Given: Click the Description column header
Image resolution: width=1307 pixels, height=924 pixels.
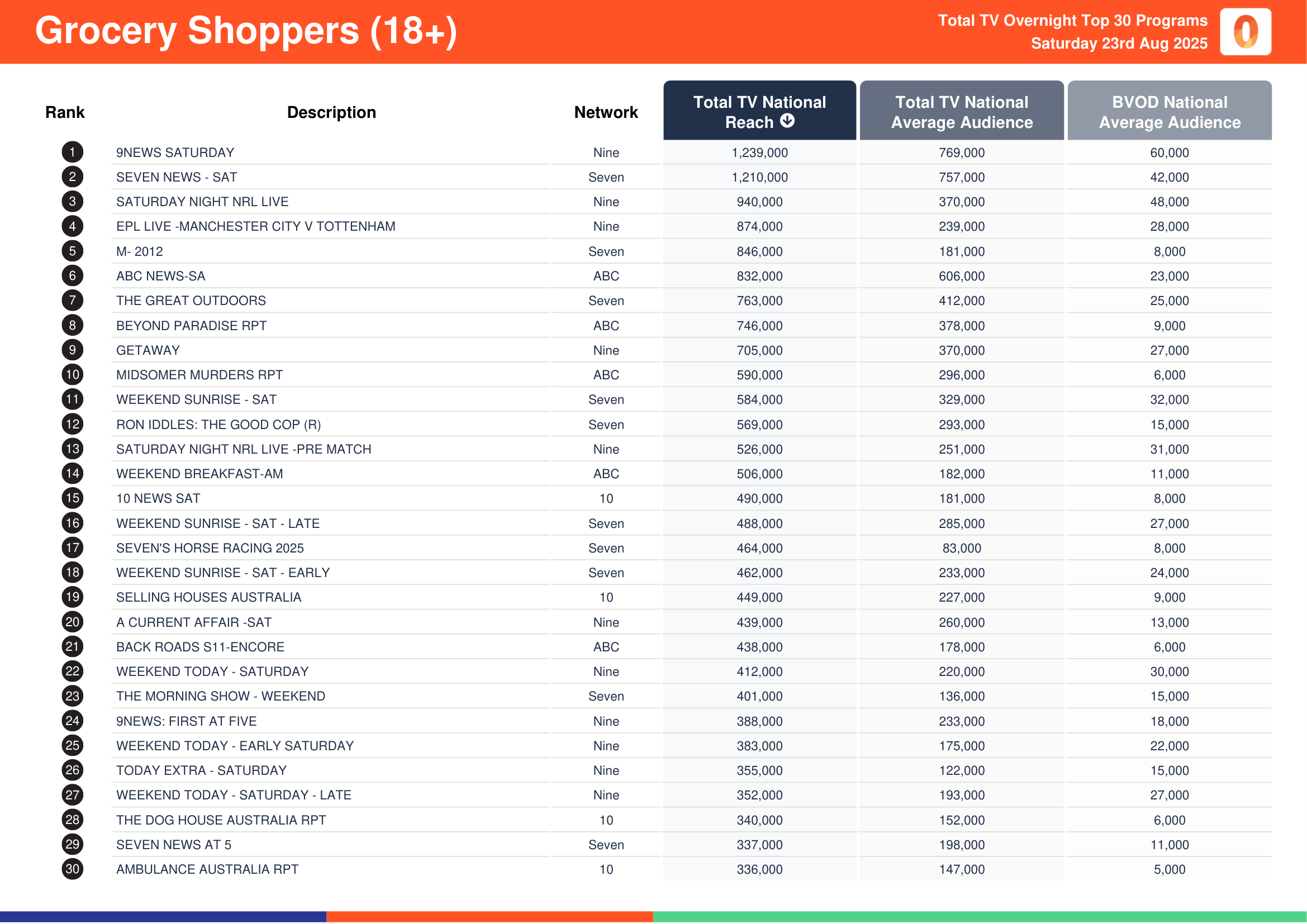Looking at the screenshot, I should (331, 112).
